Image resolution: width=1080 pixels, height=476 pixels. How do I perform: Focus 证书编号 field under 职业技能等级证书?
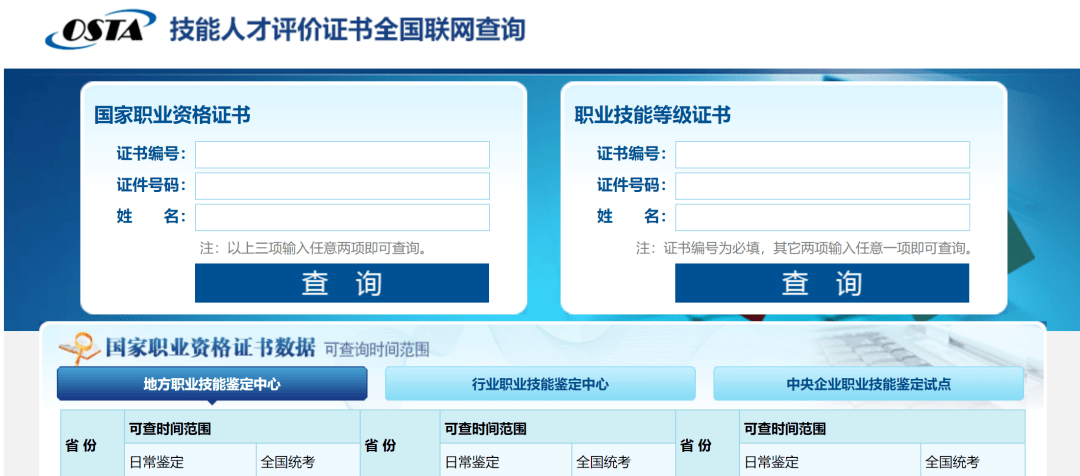(x=822, y=155)
